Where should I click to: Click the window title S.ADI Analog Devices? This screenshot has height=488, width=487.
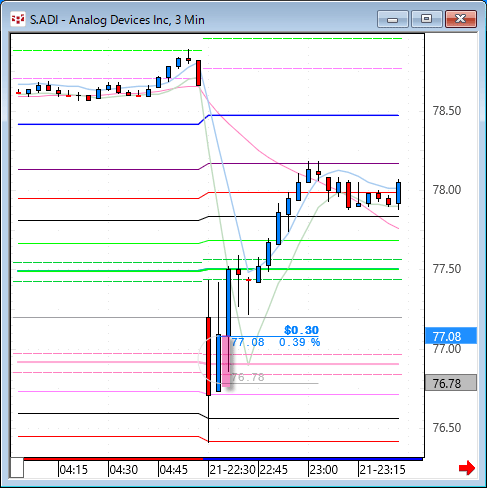(117, 20)
